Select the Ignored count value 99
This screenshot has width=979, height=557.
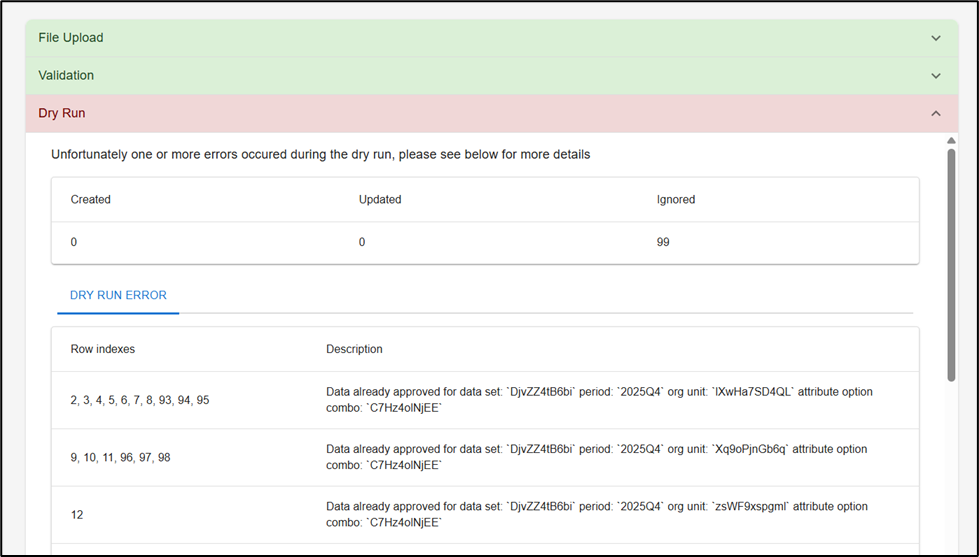663,242
